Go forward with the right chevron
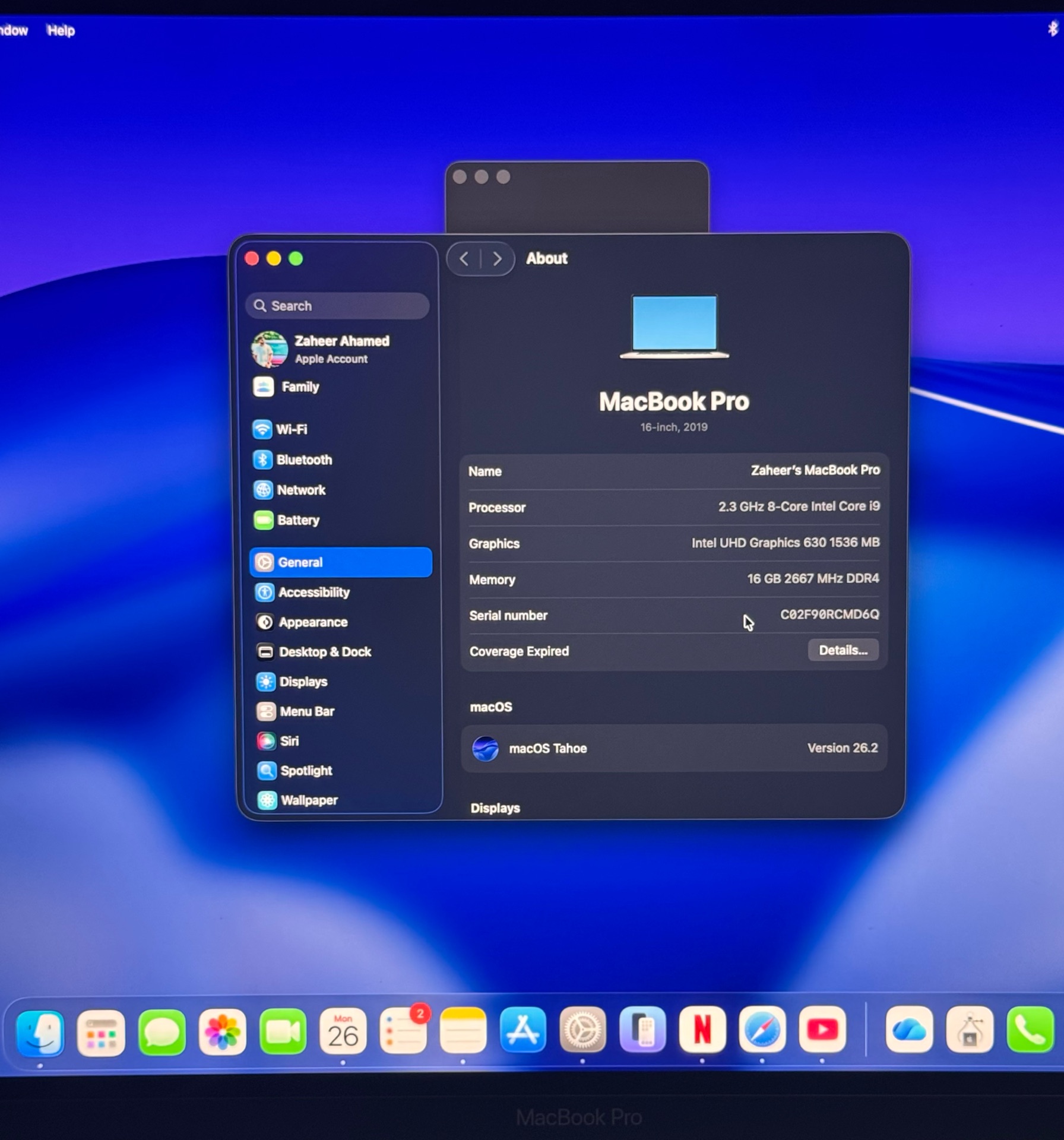The width and height of the screenshot is (1064, 1140). click(497, 259)
